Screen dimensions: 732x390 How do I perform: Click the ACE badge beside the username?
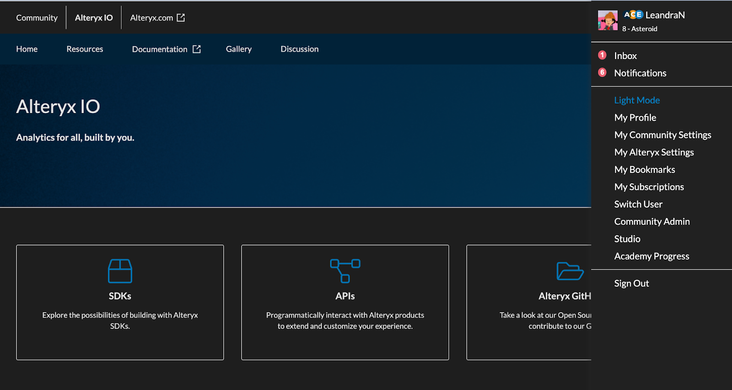633,15
